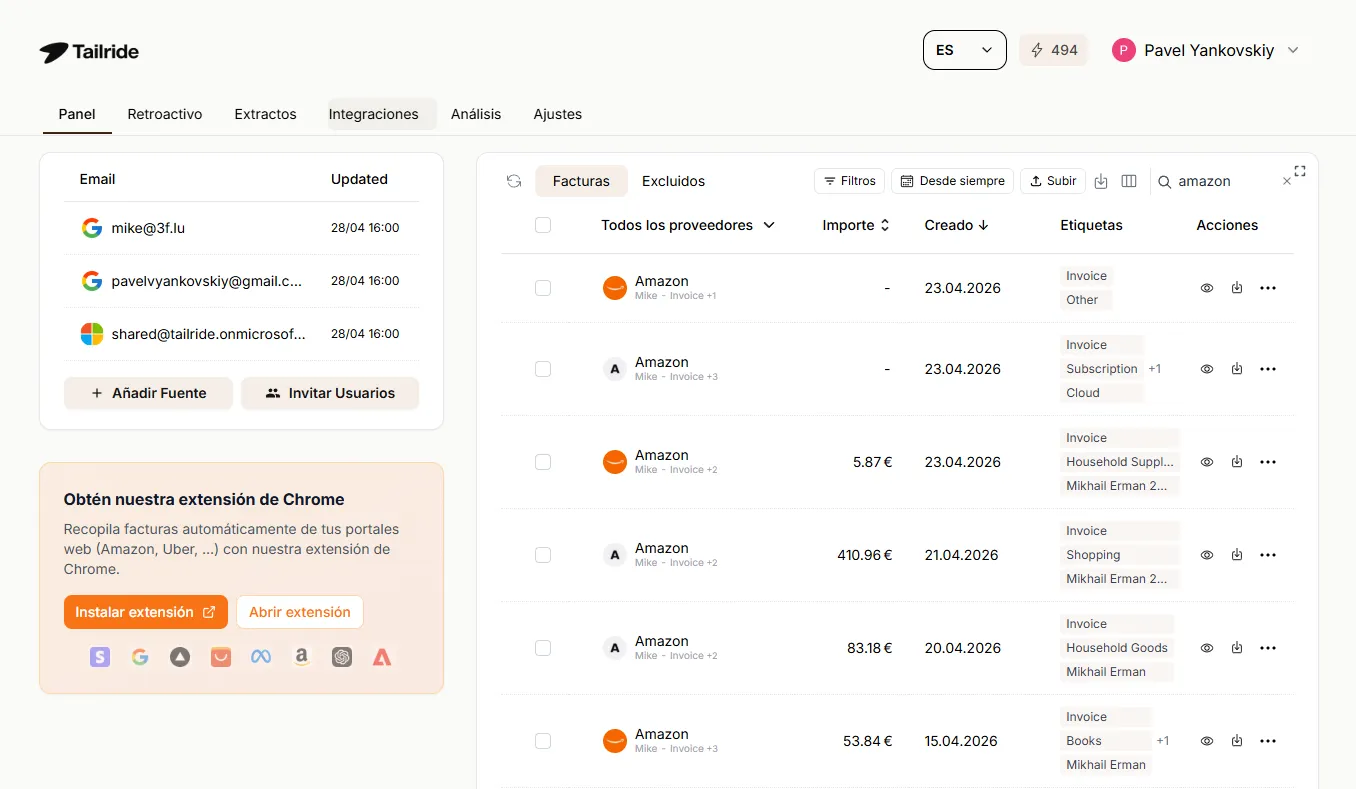This screenshot has width=1356, height=789.
Task: Click the magnifier search icon
Action: tap(1165, 182)
